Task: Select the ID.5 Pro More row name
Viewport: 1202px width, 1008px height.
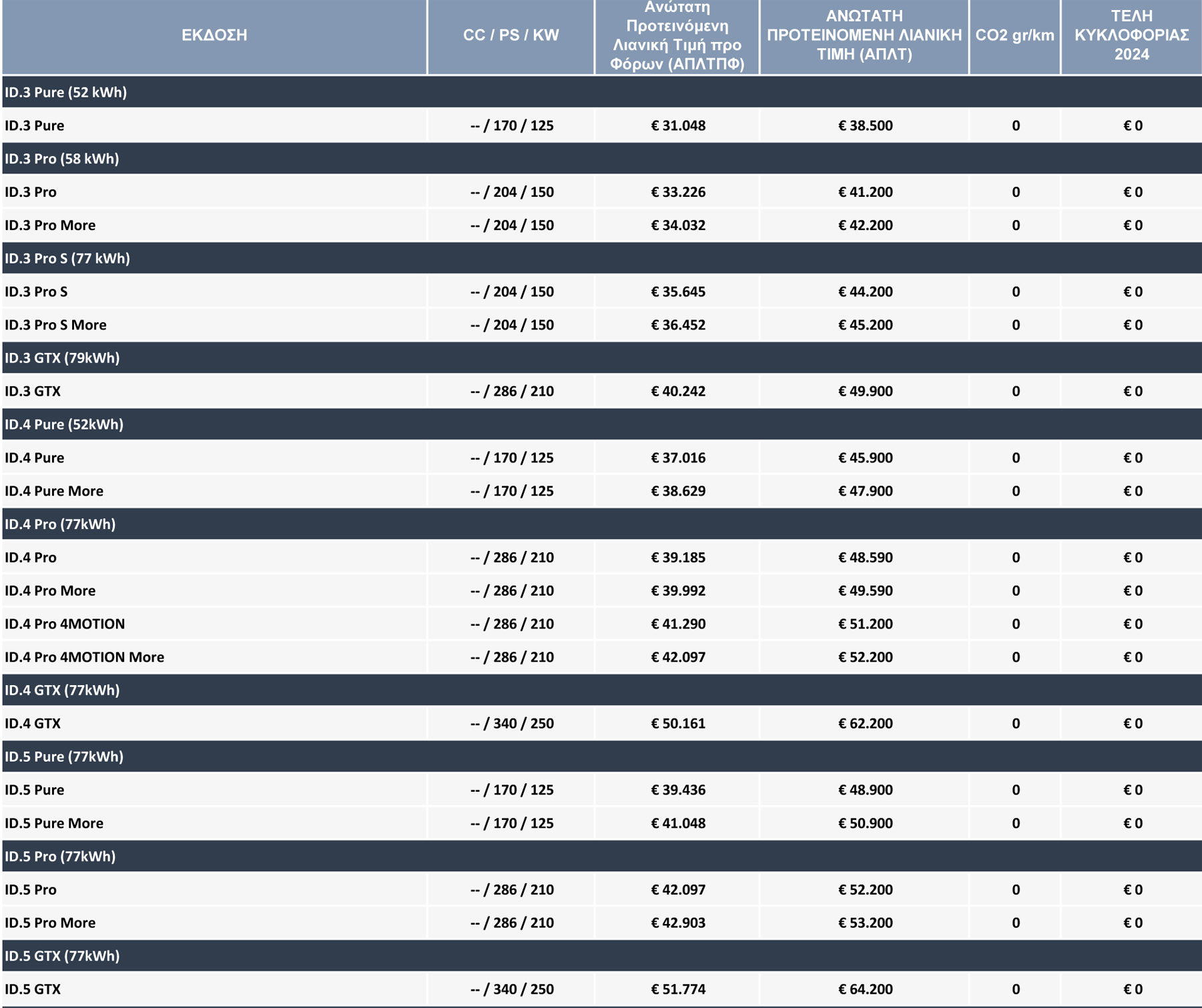Action: (x=50, y=923)
